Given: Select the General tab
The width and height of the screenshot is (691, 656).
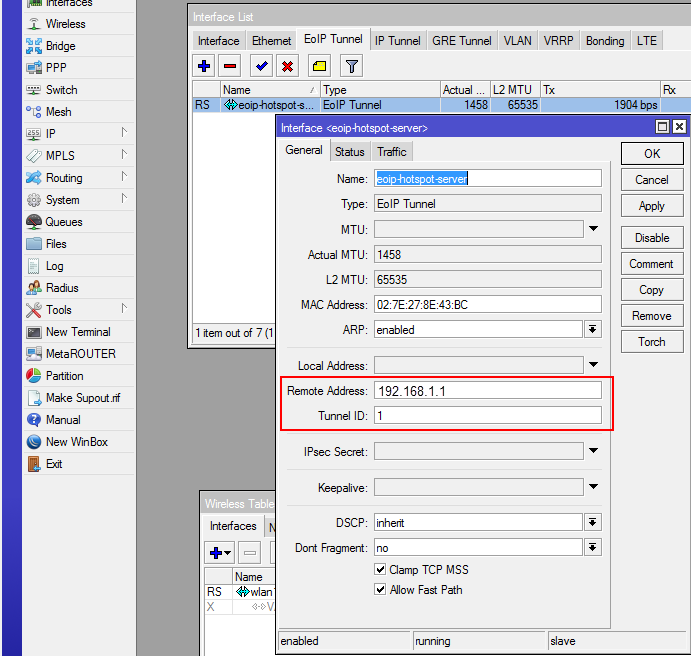Looking at the screenshot, I should [x=304, y=150].
